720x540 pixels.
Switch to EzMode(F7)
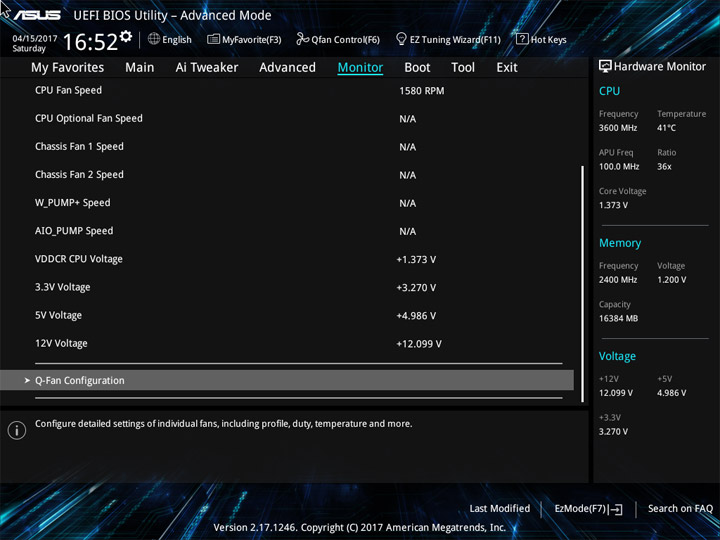pos(581,509)
